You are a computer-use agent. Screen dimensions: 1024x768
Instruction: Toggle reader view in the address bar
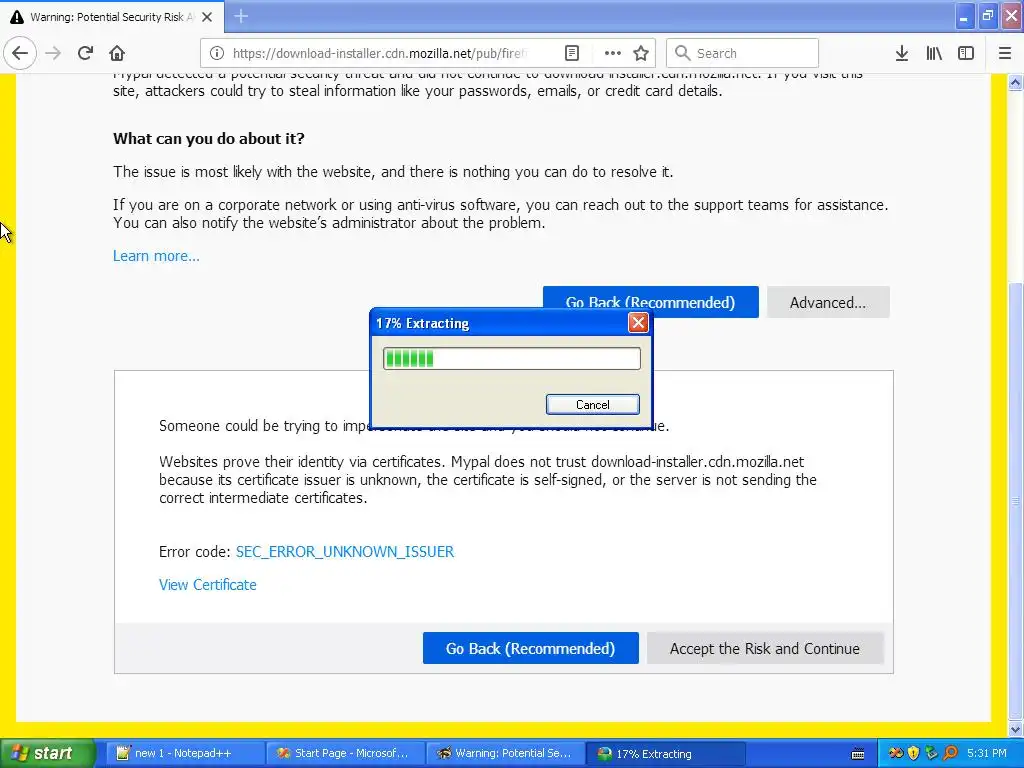point(571,53)
